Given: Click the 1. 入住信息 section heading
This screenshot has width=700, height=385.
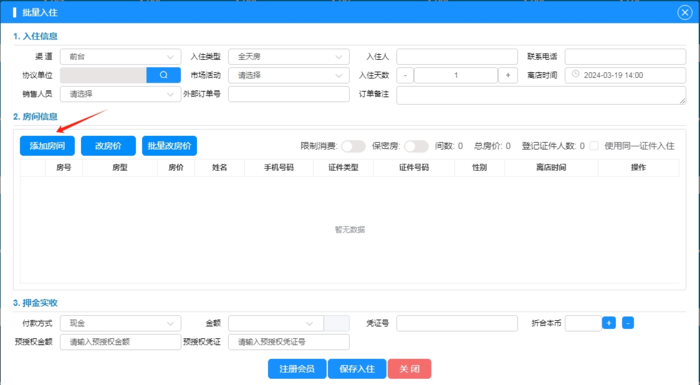Looking at the screenshot, I should tap(35, 36).
